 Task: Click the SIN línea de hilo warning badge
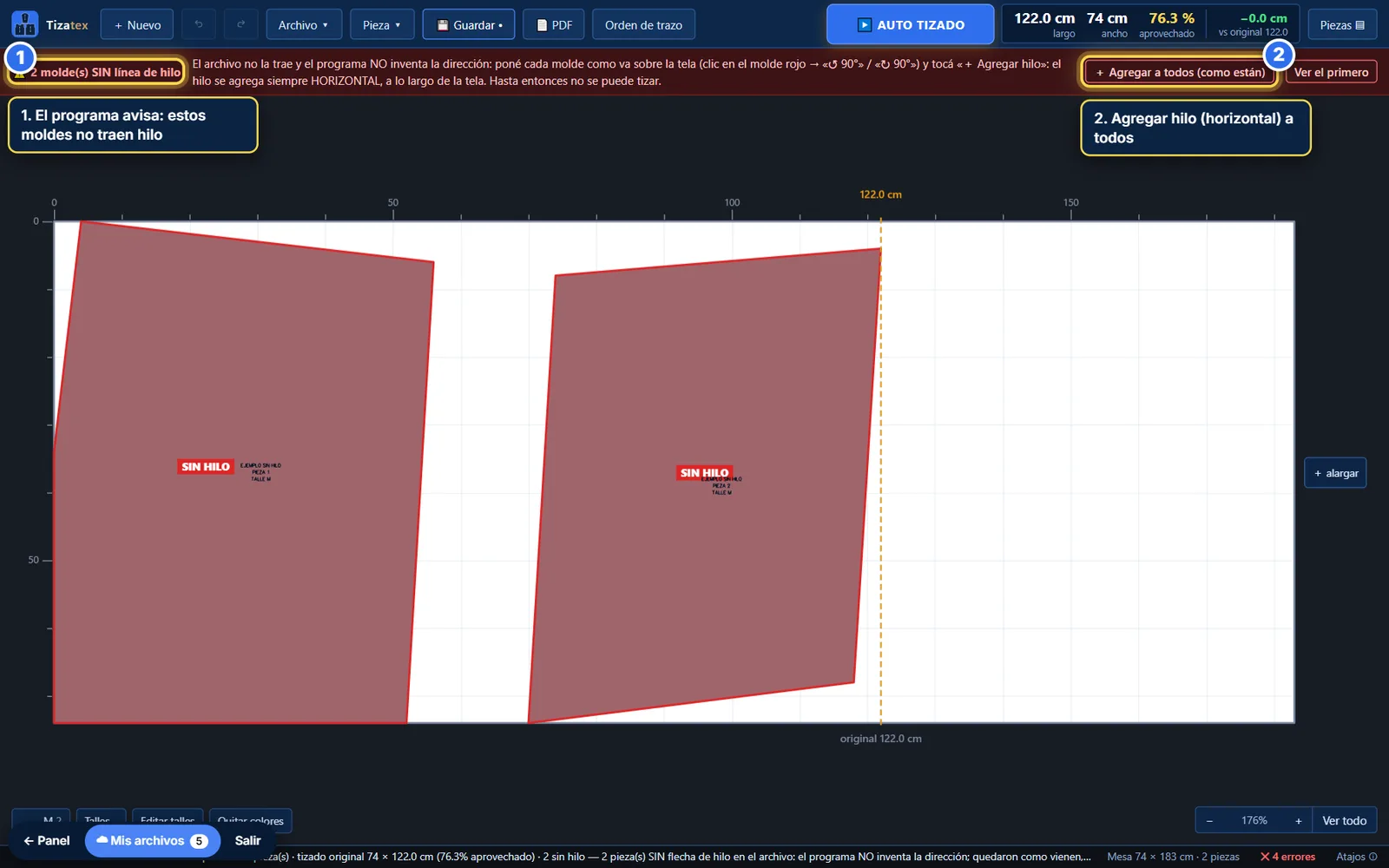[96, 72]
